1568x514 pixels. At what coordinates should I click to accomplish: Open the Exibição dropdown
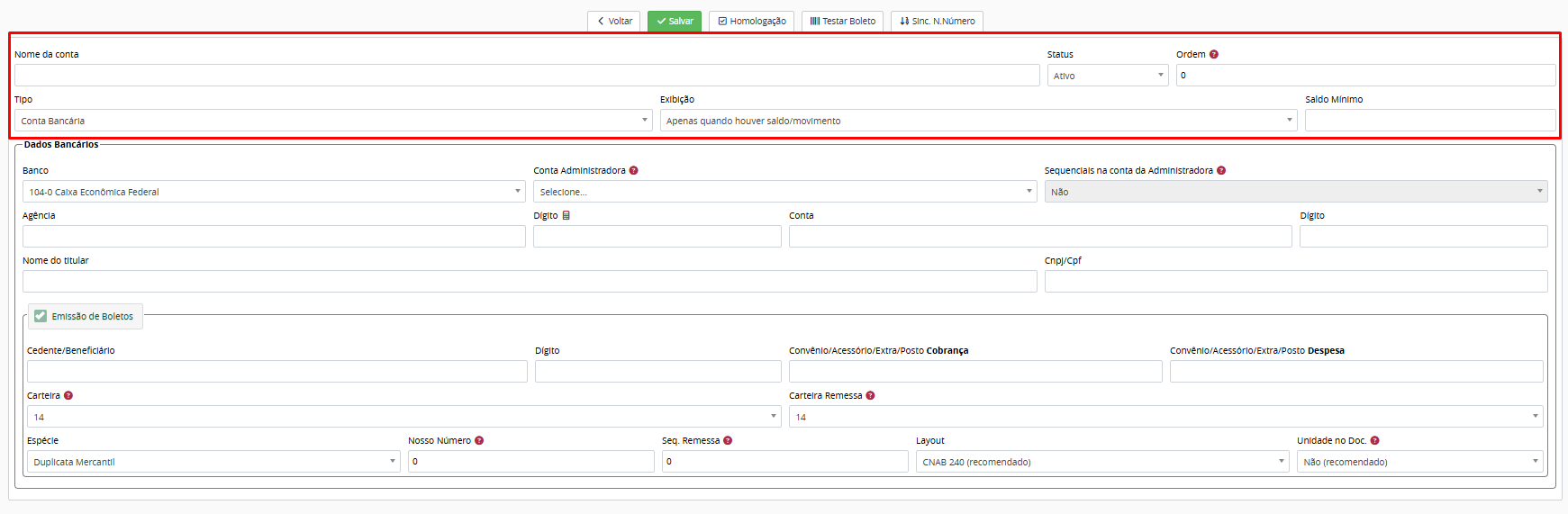click(x=978, y=121)
